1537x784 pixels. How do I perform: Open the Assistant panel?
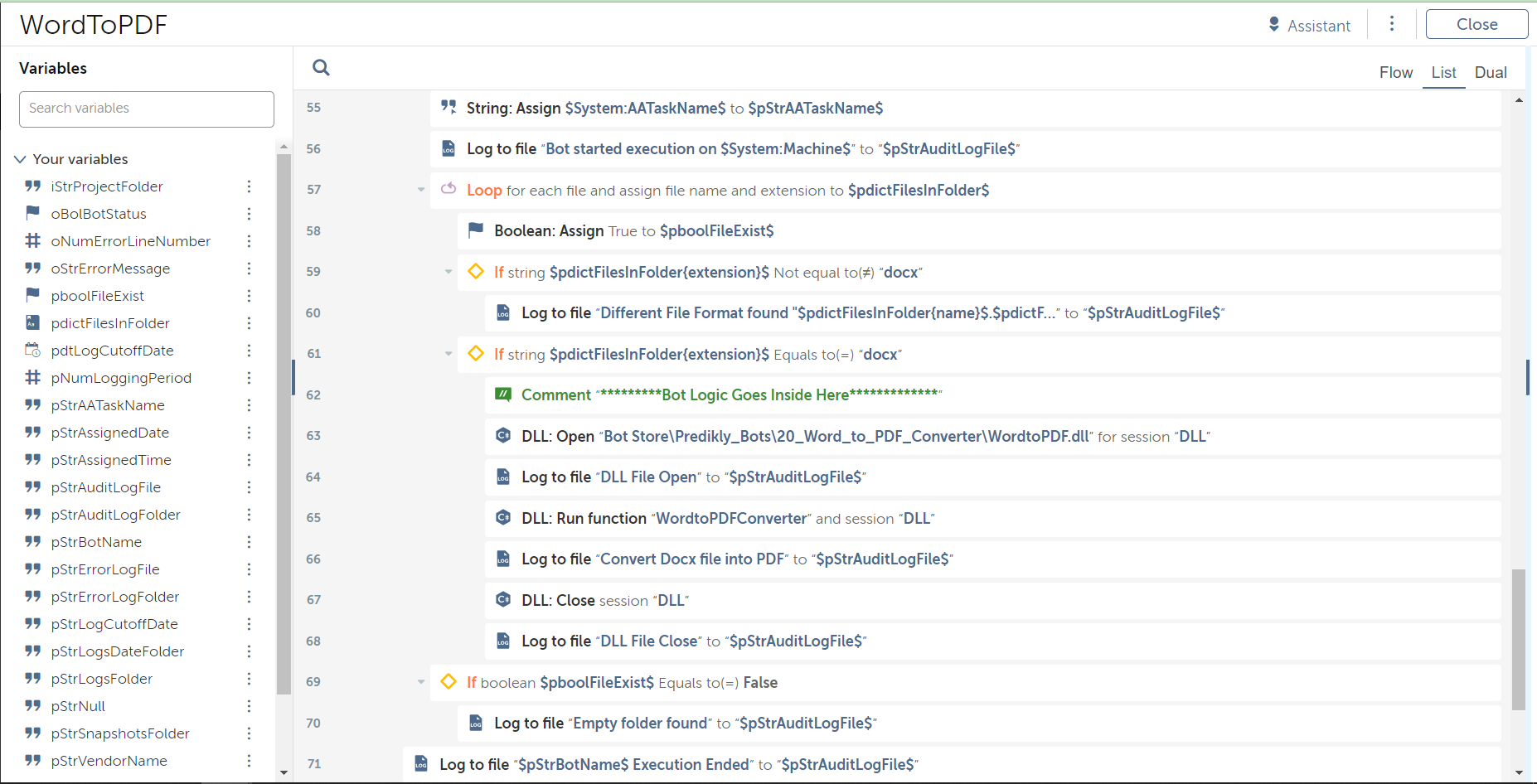pos(1309,26)
